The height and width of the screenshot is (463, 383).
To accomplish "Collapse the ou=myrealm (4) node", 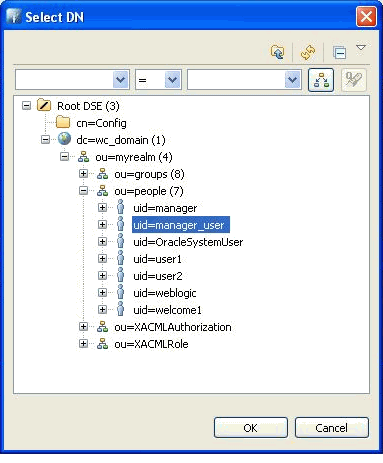I will (x=64, y=157).
